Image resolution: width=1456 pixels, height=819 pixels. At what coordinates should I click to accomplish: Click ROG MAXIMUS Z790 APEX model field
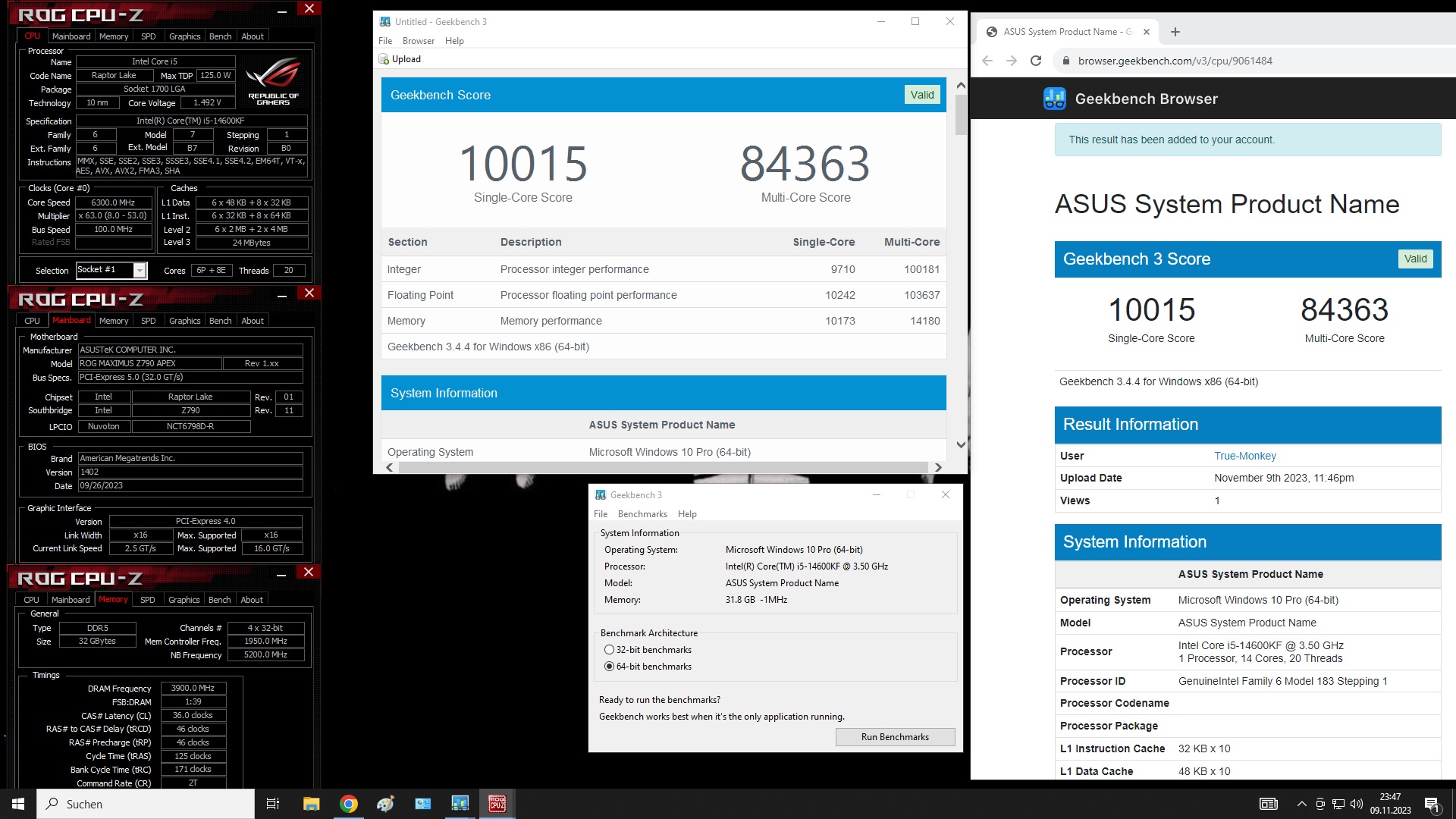[149, 364]
